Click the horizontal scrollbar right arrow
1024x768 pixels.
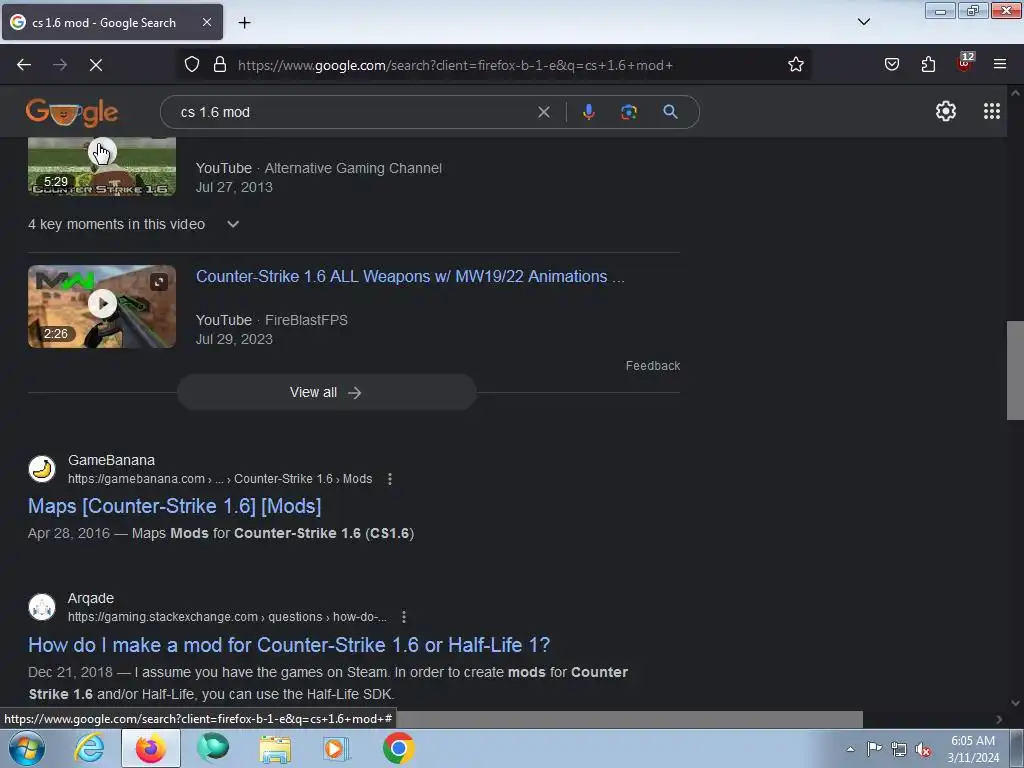[x=999, y=719]
